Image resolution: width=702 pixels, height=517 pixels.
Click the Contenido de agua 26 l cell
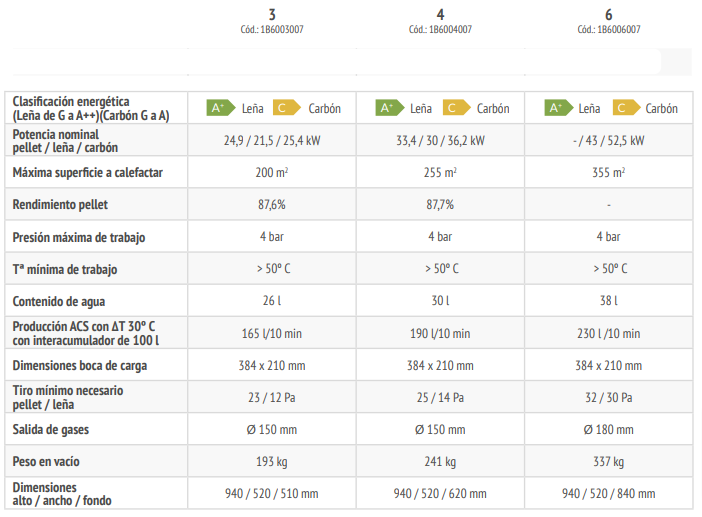click(x=272, y=300)
